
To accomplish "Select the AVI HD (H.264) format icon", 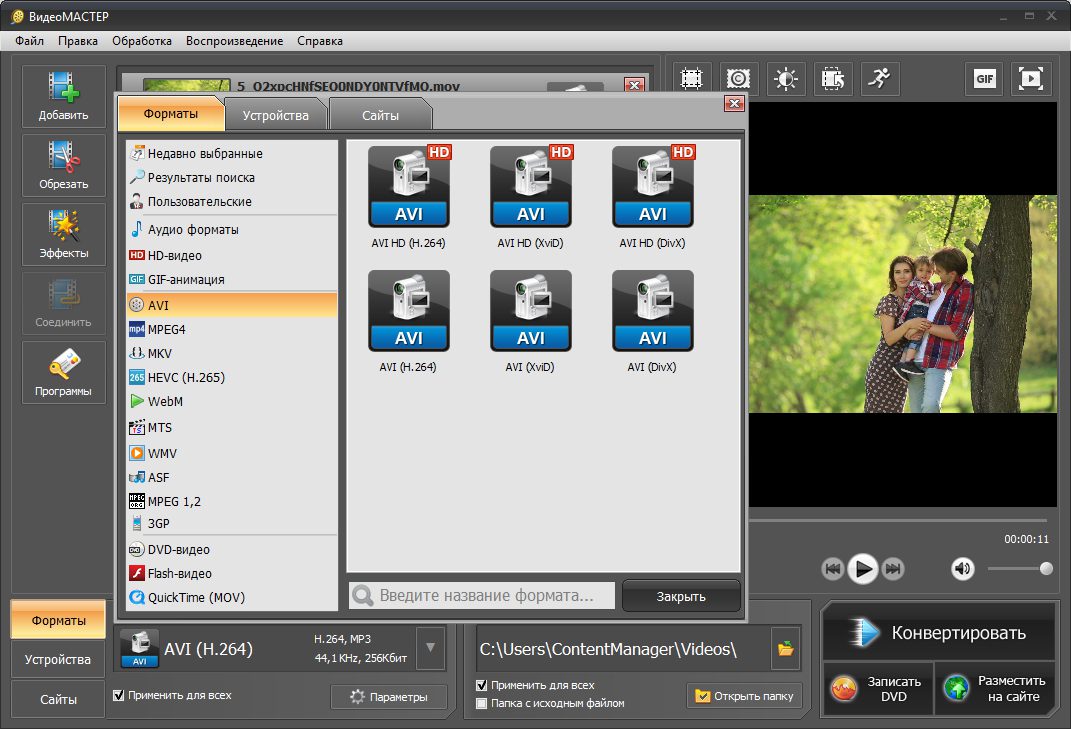I will (408, 187).
